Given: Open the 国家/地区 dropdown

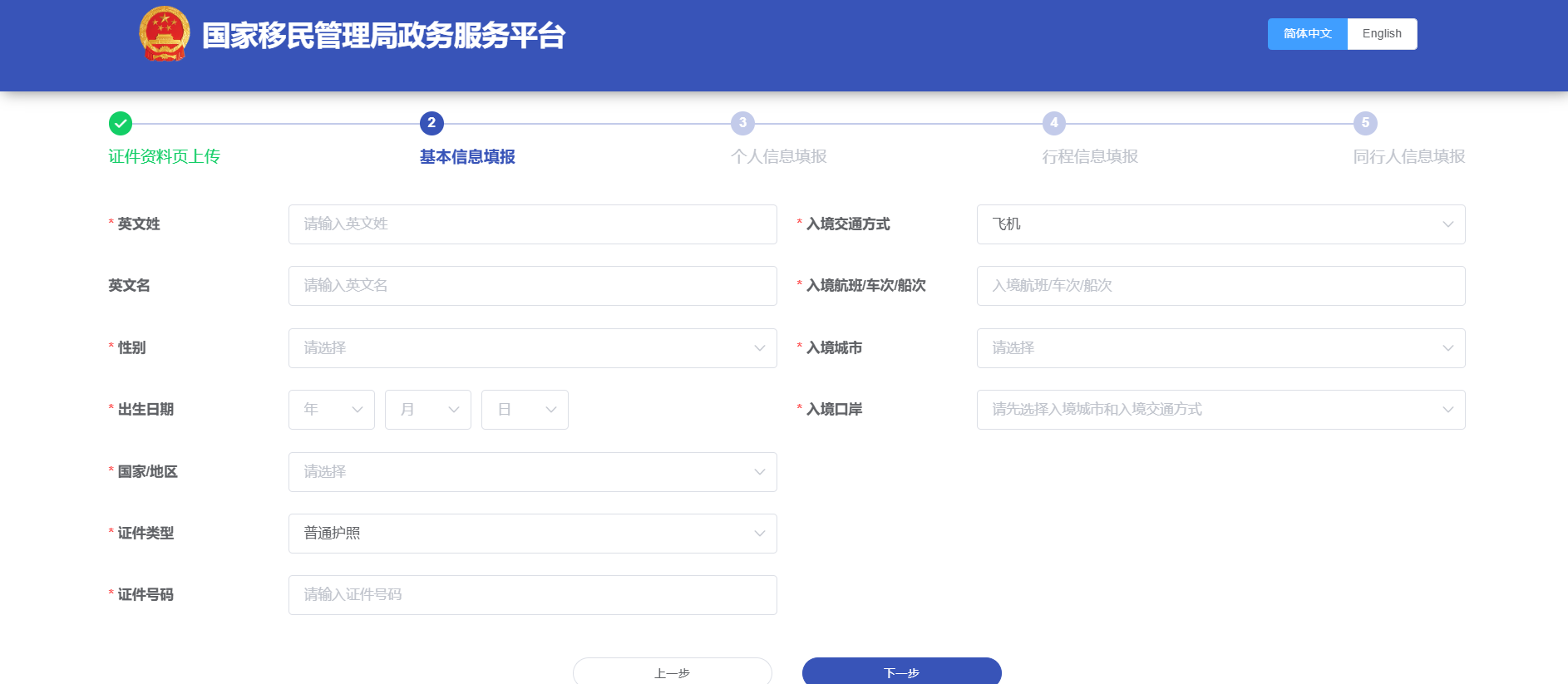Looking at the screenshot, I should (533, 472).
